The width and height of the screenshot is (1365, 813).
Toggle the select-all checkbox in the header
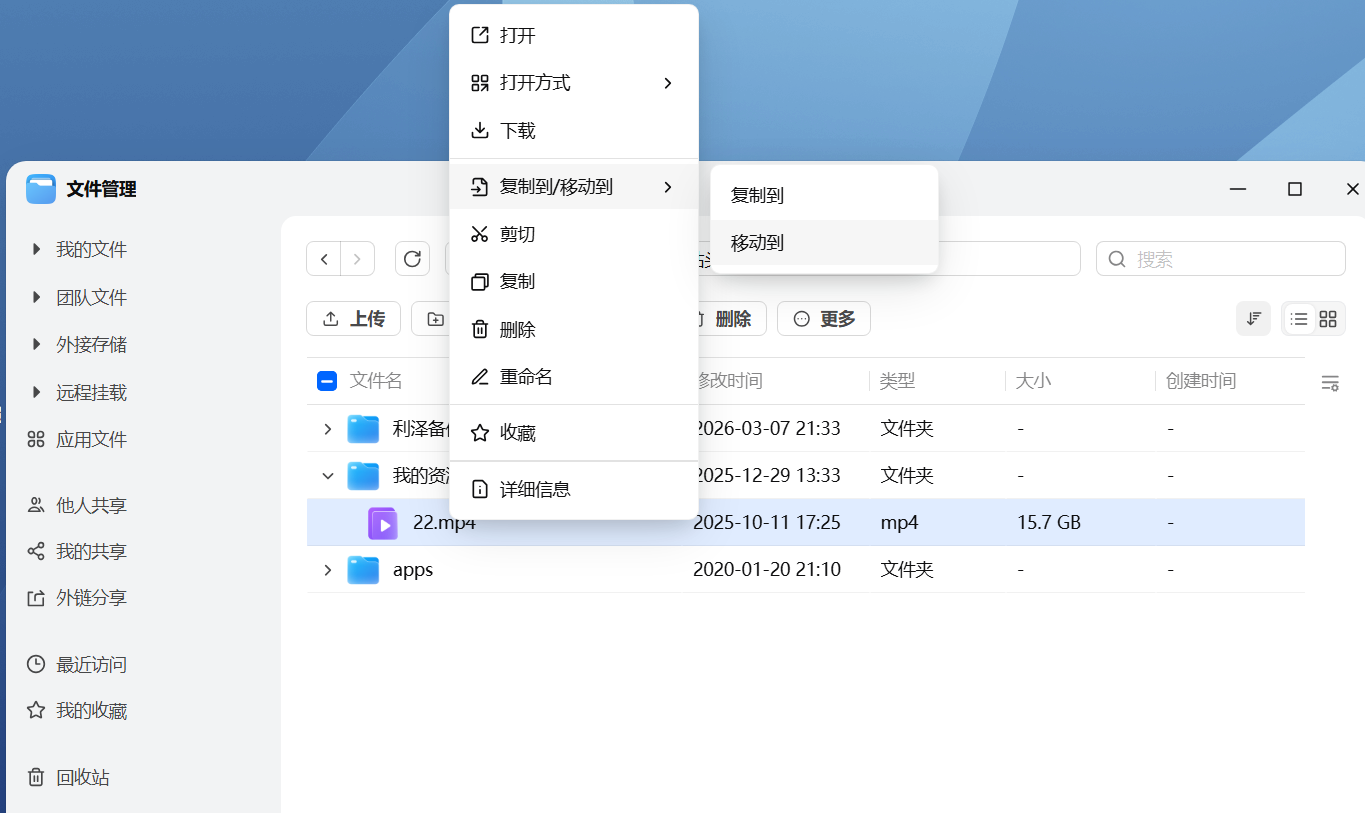(x=327, y=381)
